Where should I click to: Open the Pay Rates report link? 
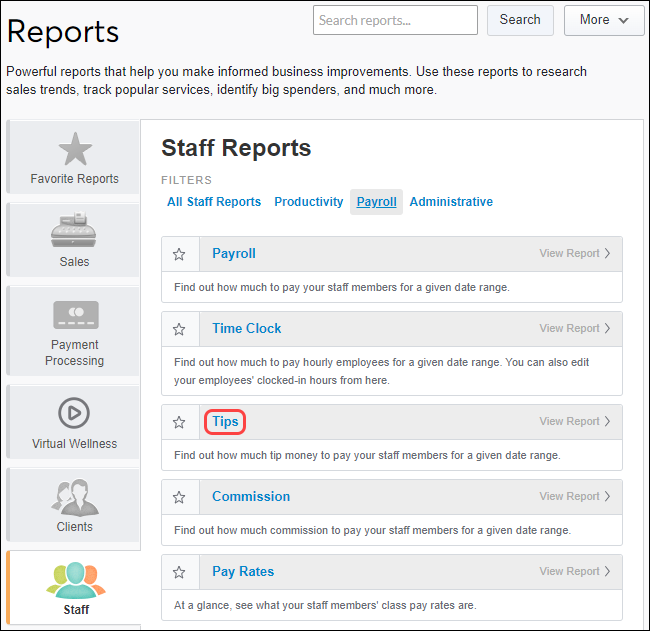pyautogui.click(x=243, y=572)
